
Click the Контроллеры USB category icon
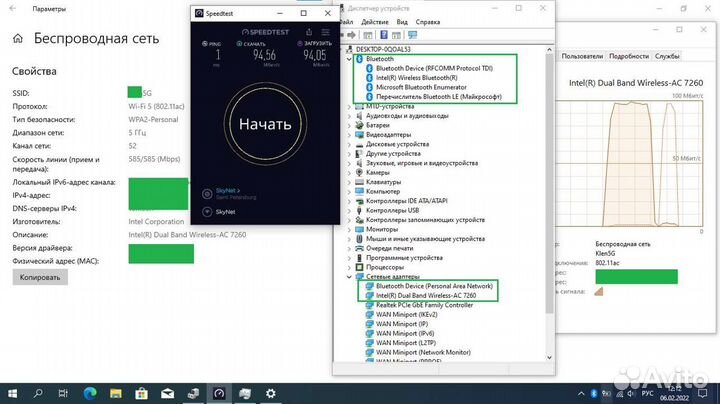(360, 210)
